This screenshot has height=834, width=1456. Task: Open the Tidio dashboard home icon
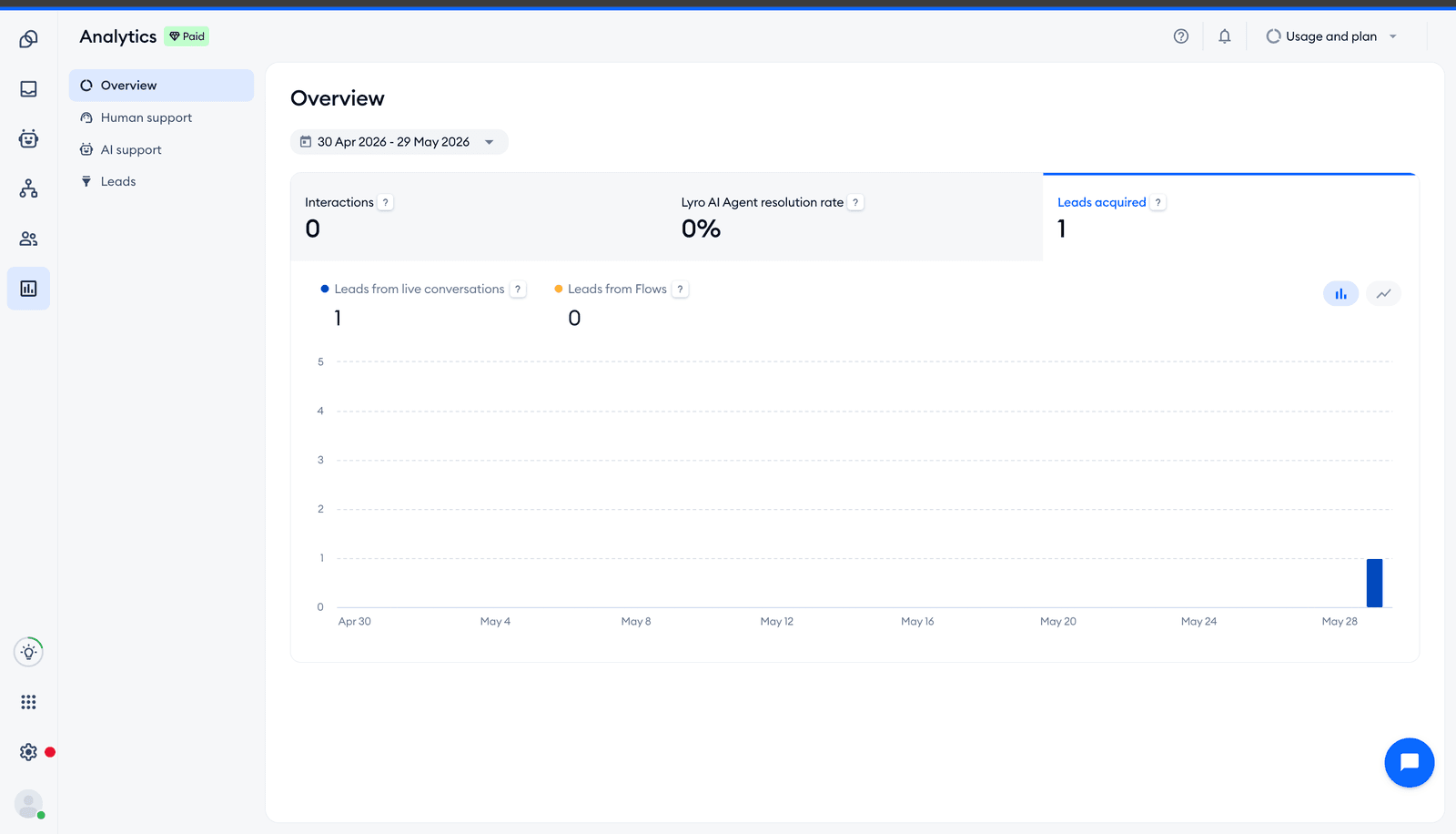(x=28, y=39)
